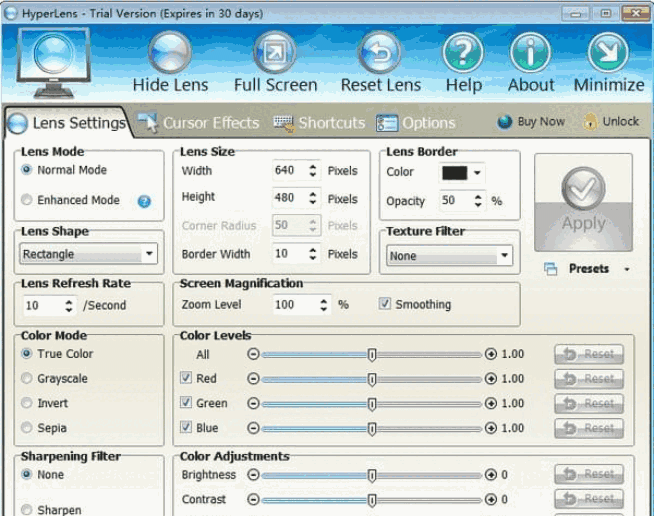
Task: Select Grayscale color mode
Action: (27, 378)
